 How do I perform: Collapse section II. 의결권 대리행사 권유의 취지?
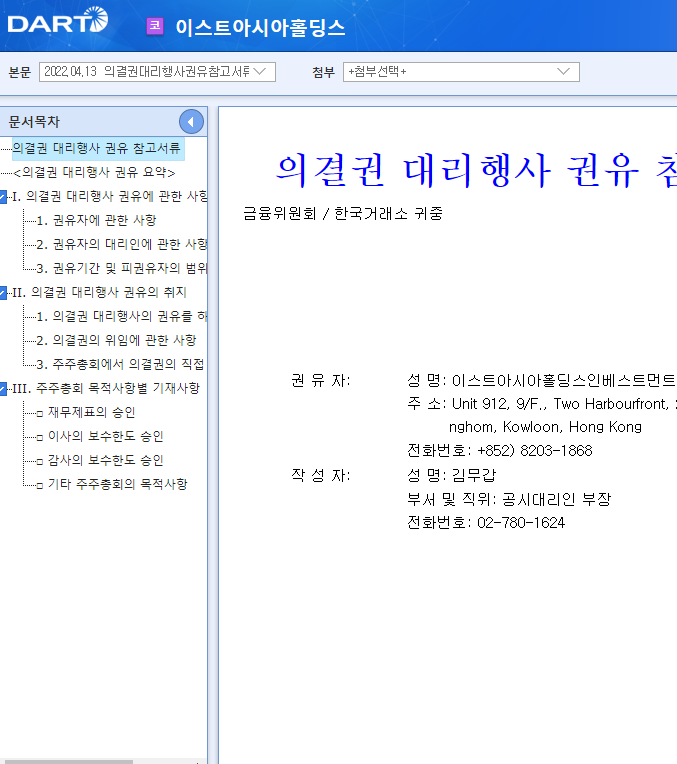pos(3,293)
